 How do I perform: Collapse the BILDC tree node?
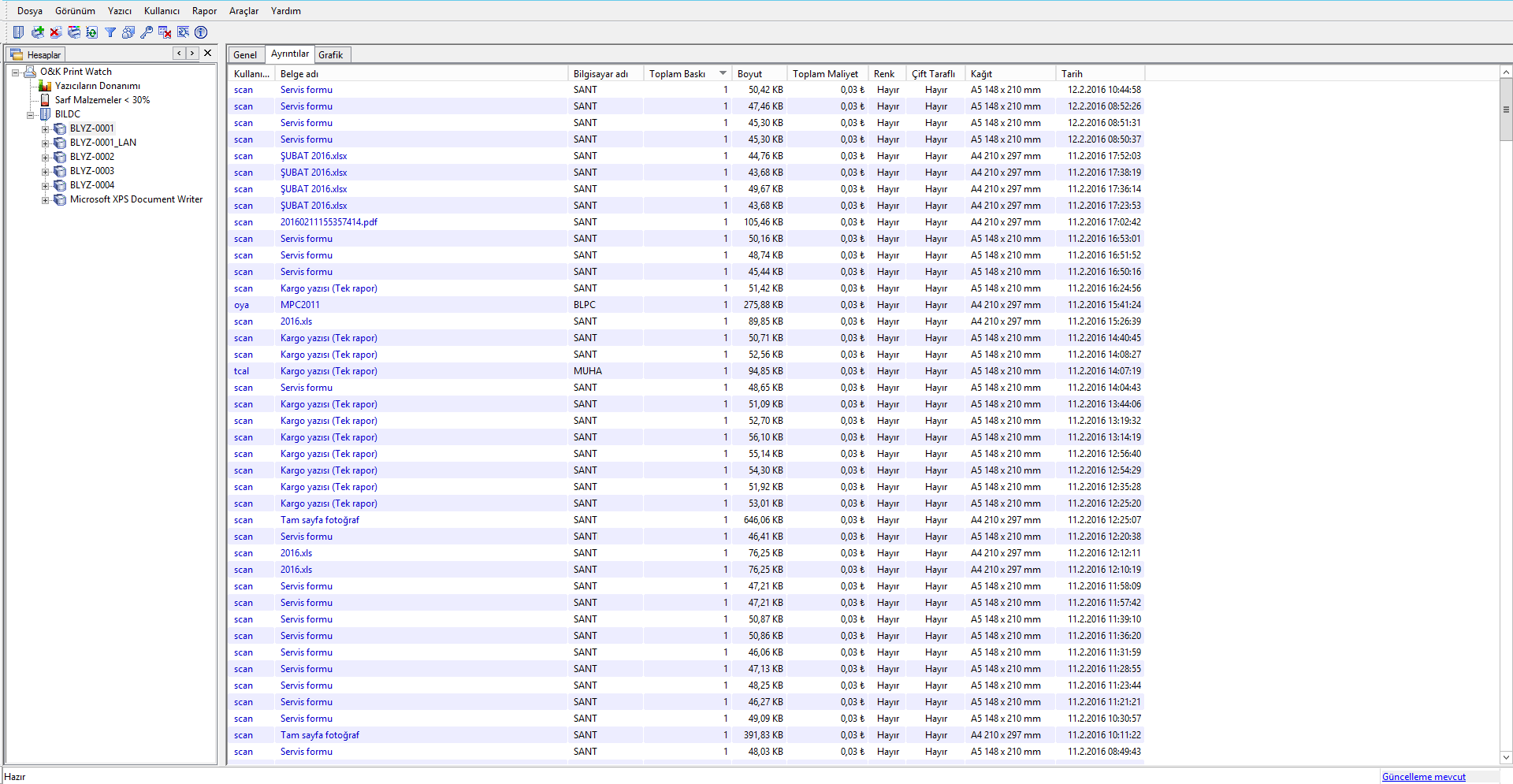(x=30, y=115)
